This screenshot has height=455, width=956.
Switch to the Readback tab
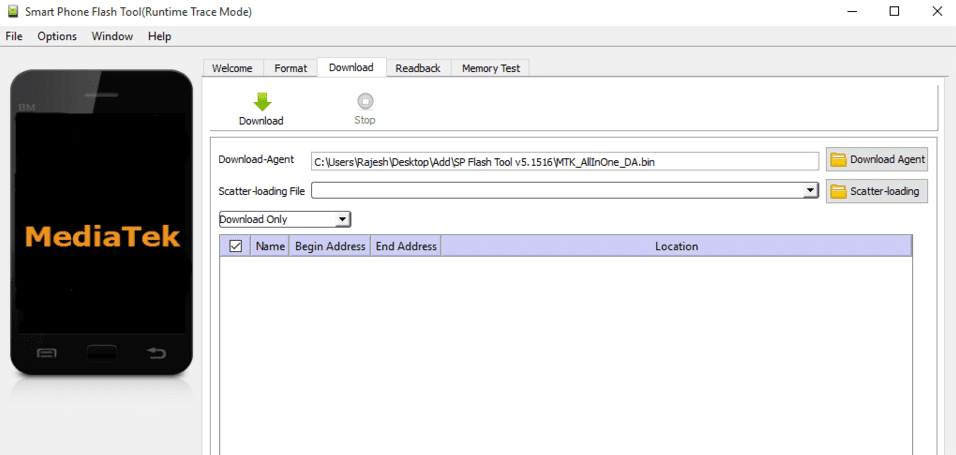pos(418,68)
